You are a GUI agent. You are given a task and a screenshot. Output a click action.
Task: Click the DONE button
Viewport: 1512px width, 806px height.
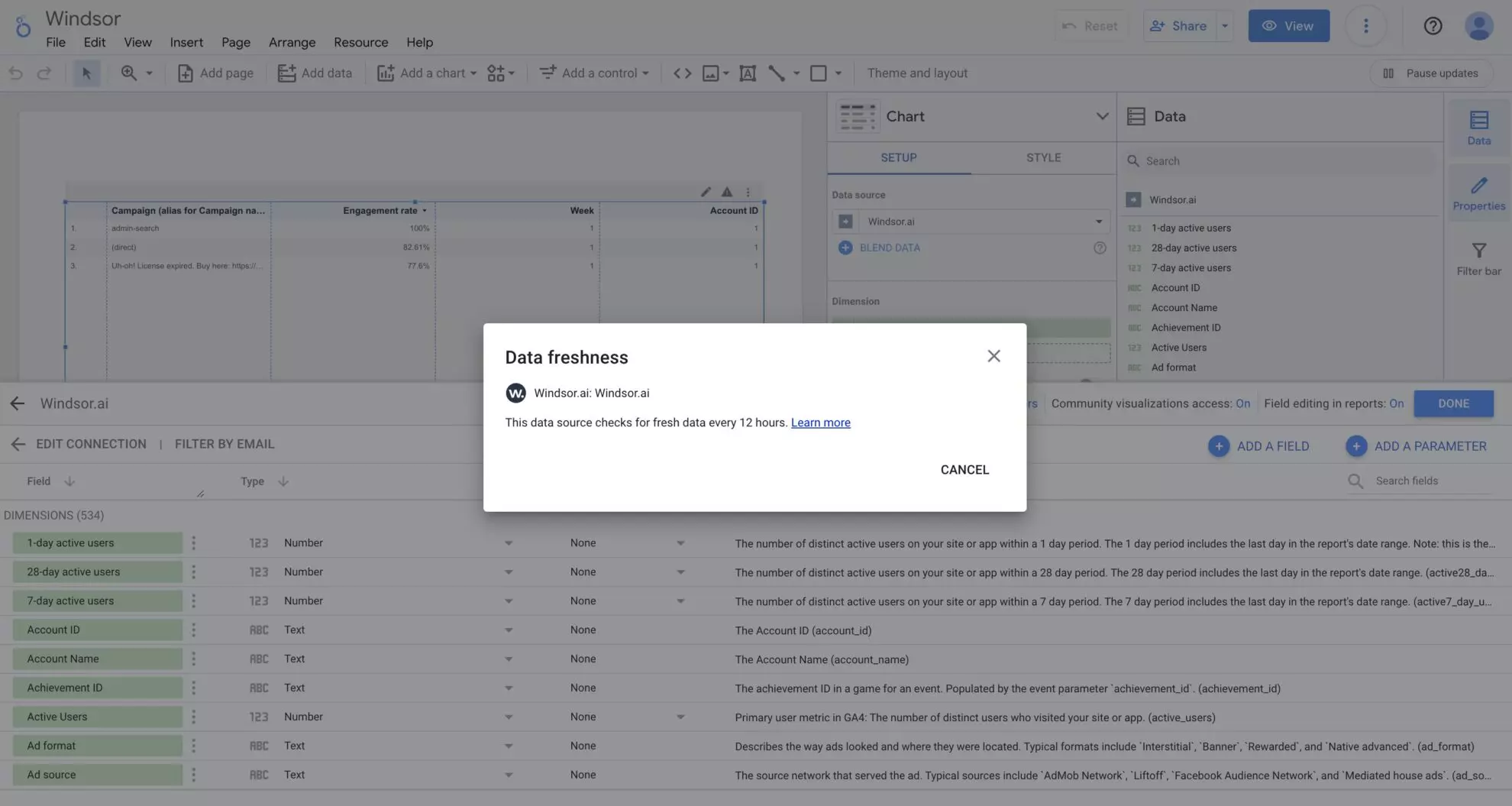click(1453, 403)
